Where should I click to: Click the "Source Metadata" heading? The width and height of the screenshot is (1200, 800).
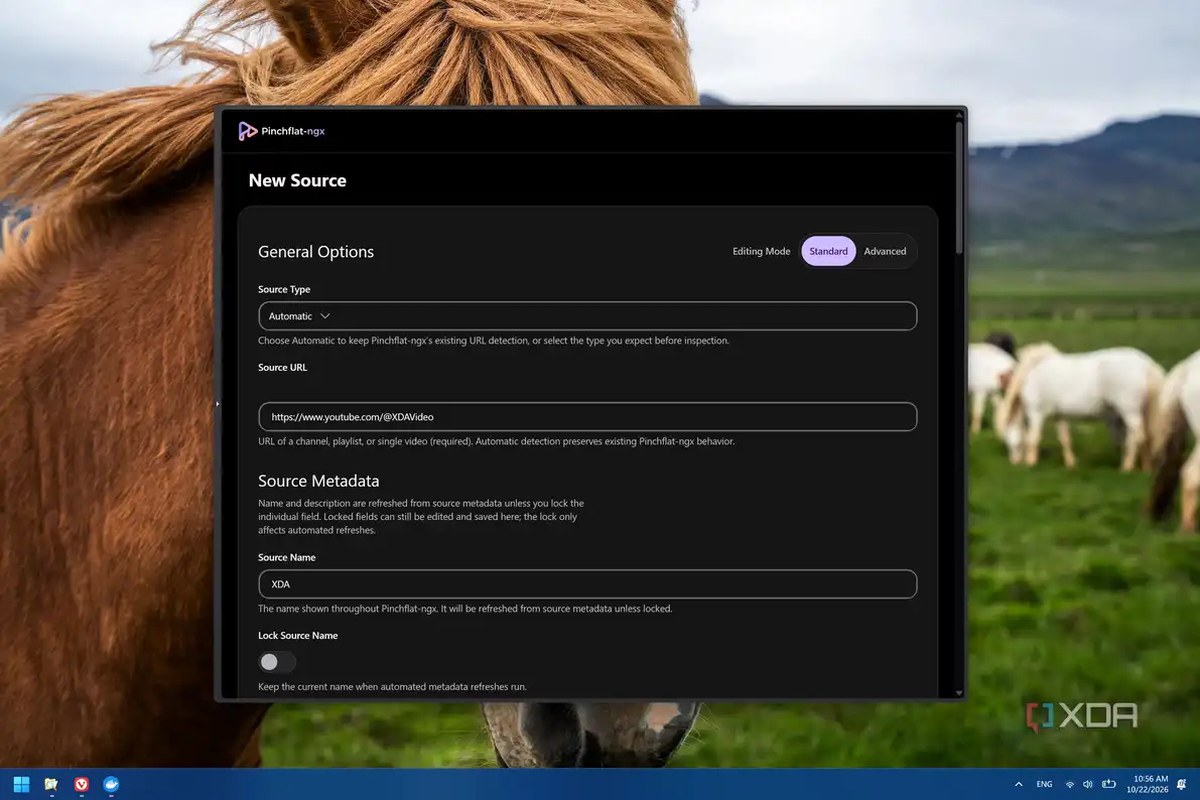click(x=319, y=481)
